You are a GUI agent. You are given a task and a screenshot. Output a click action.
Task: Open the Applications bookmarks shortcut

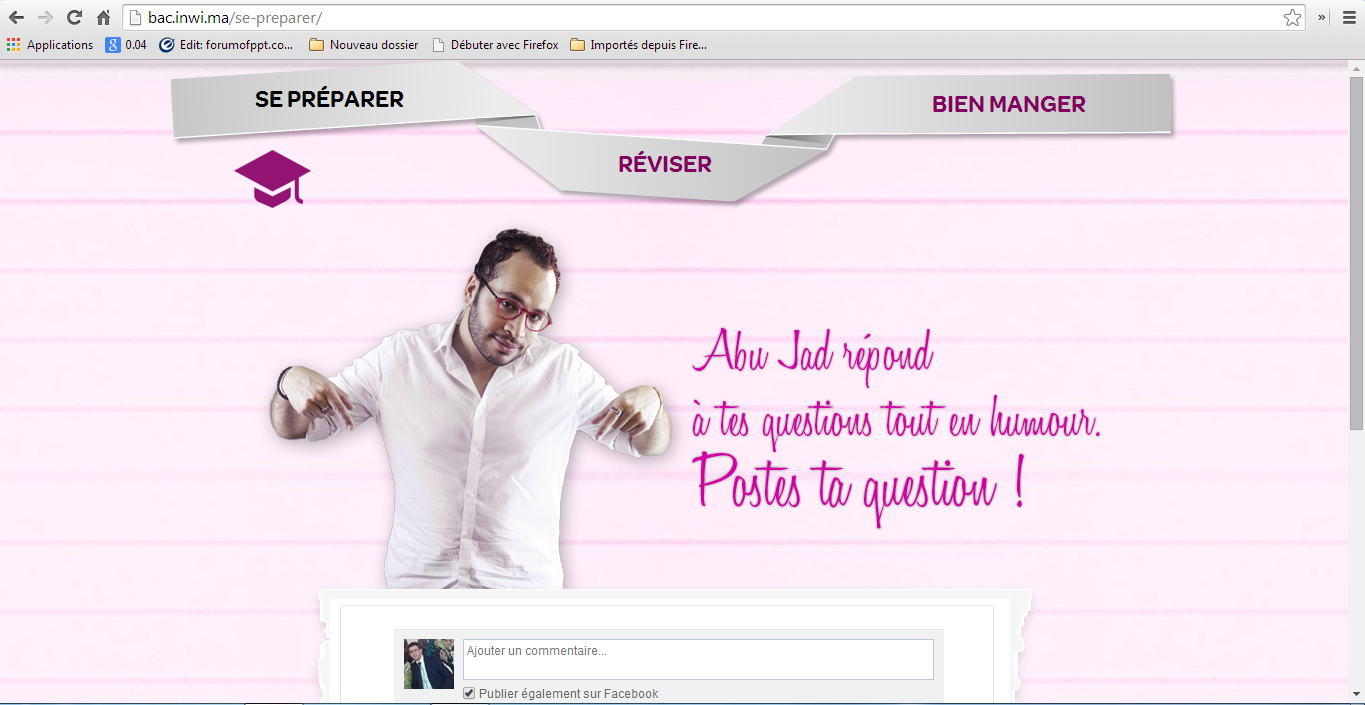click(50, 45)
